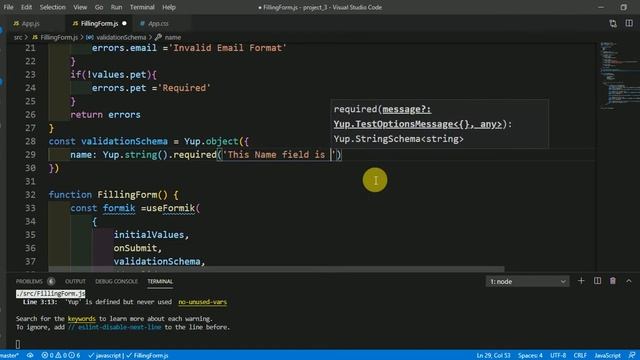Create a new terminal with plus icon

coord(581,281)
